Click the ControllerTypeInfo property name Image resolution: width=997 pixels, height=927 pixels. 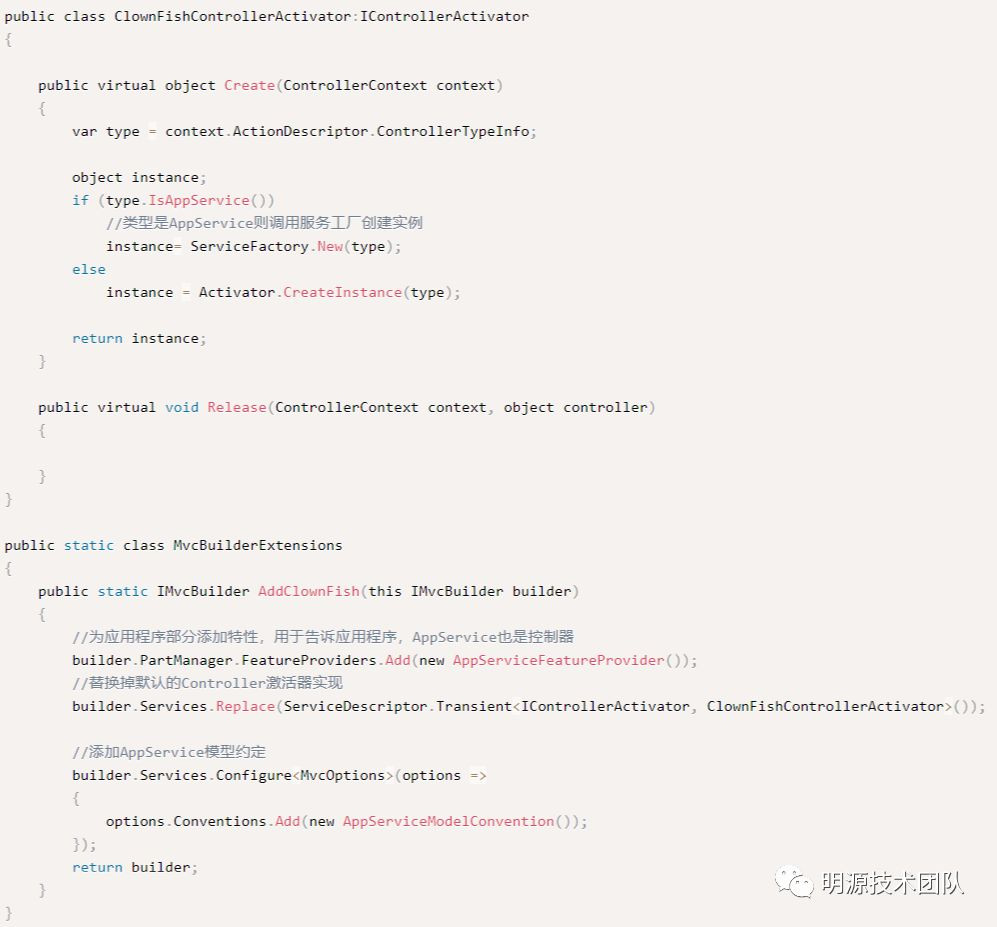click(x=453, y=132)
